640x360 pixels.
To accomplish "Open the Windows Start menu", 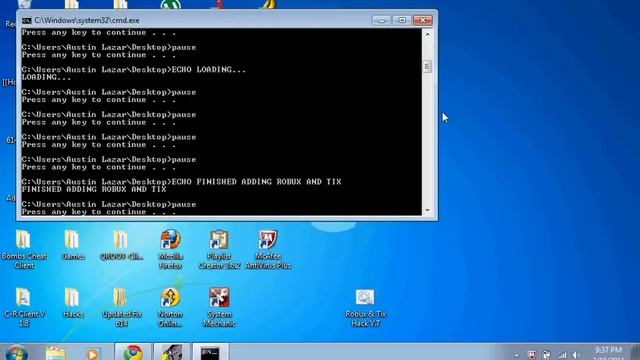I will coord(16,353).
